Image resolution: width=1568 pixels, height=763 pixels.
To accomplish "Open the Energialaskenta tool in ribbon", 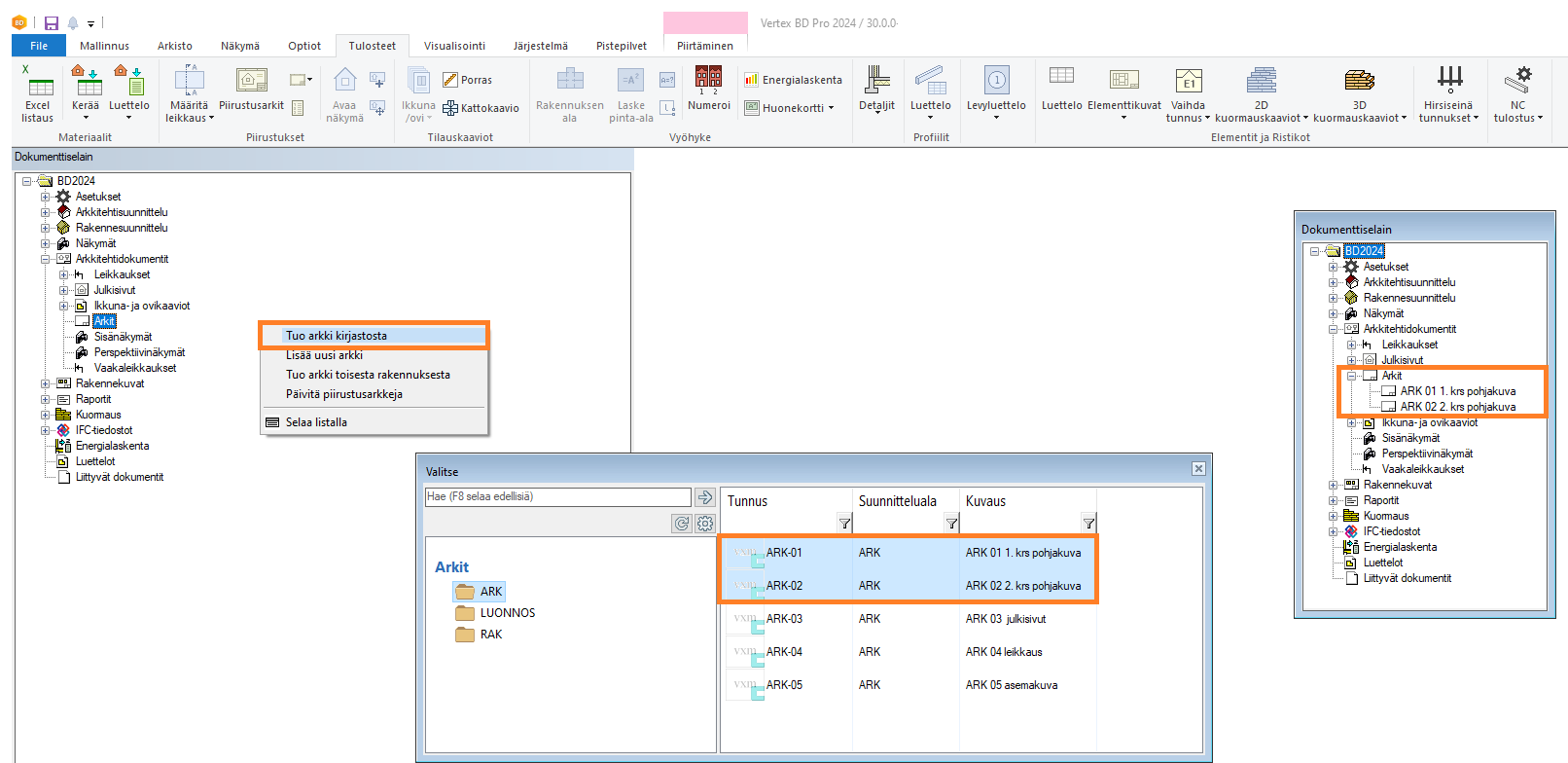I will point(793,80).
